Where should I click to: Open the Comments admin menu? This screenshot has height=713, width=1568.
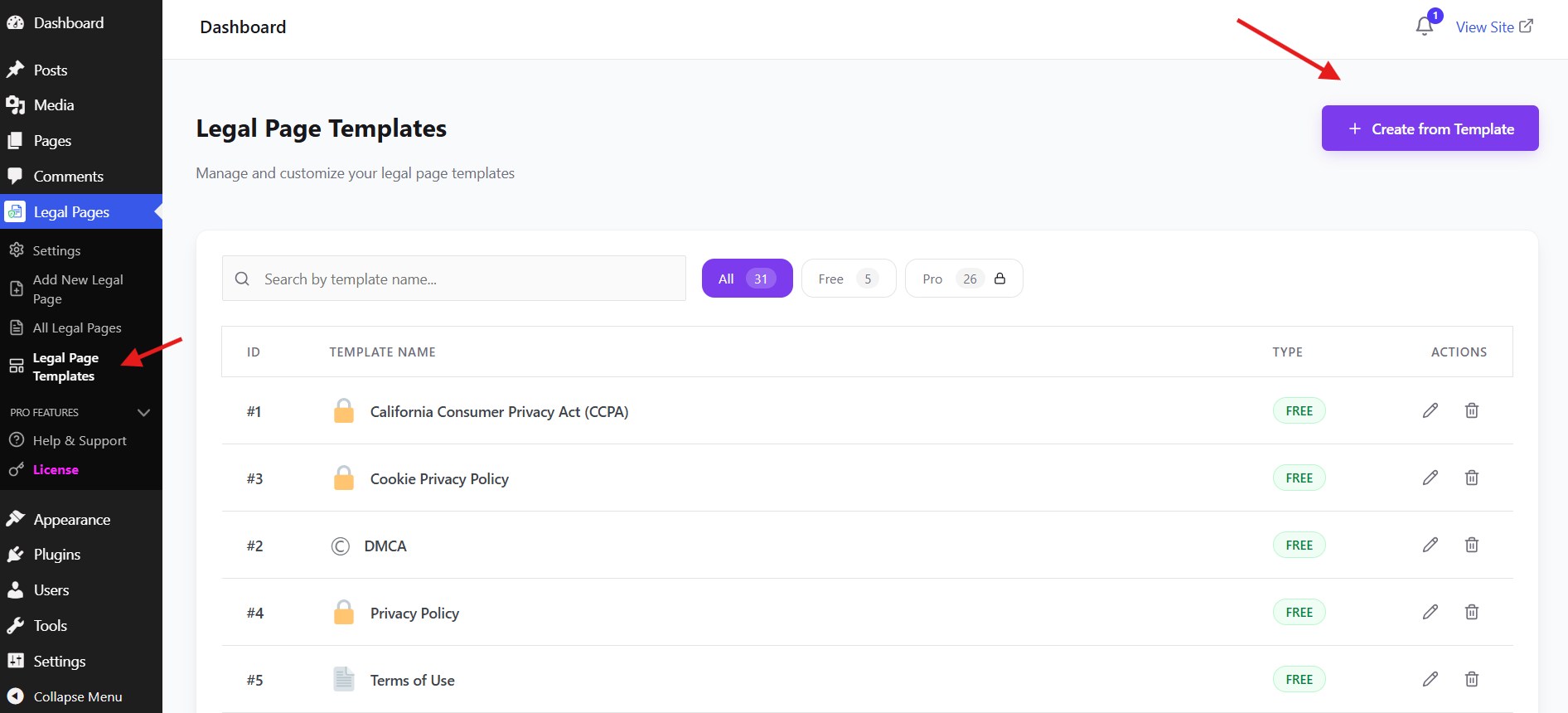click(69, 177)
